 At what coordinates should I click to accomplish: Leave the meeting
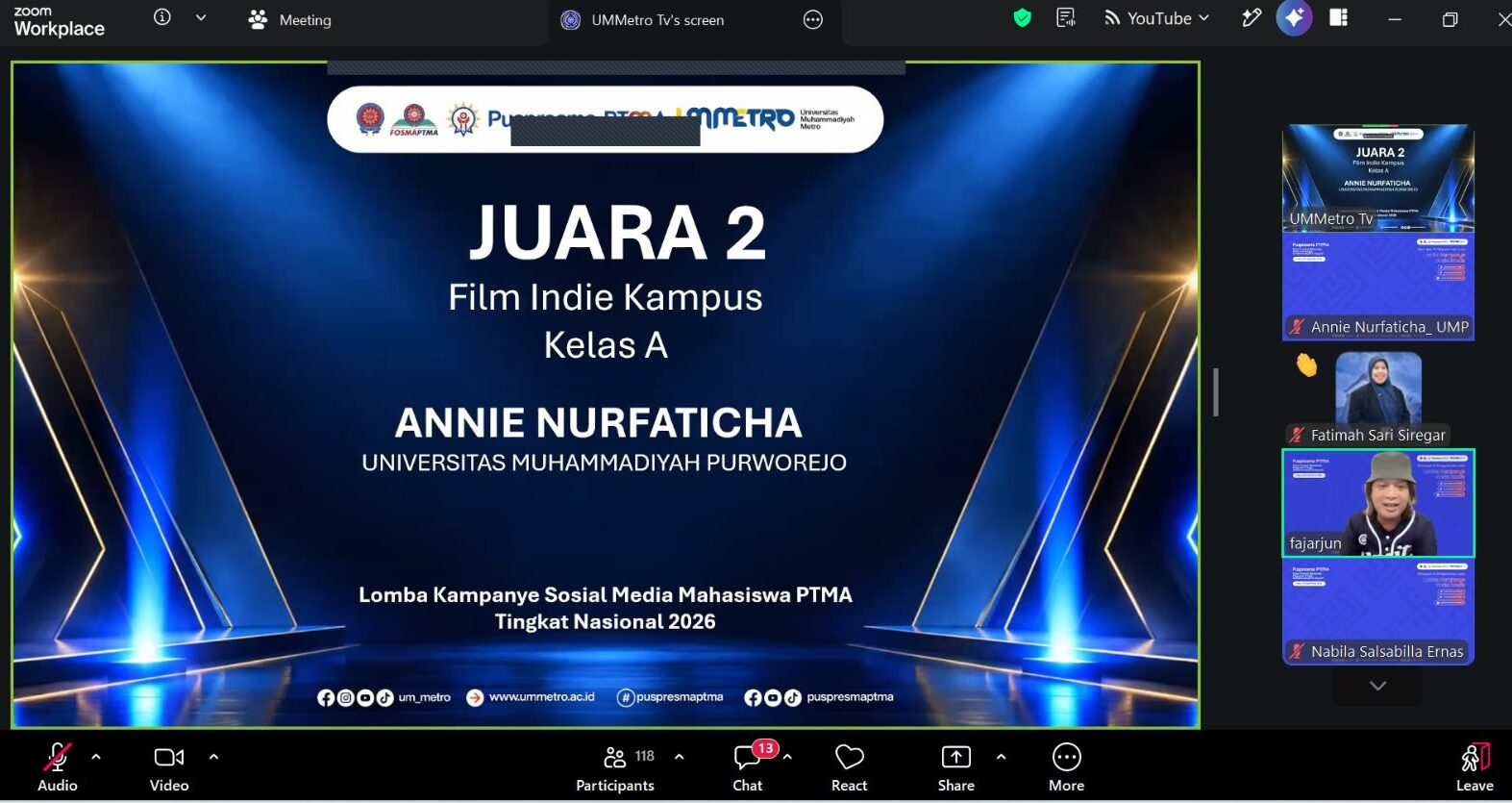[x=1475, y=767]
